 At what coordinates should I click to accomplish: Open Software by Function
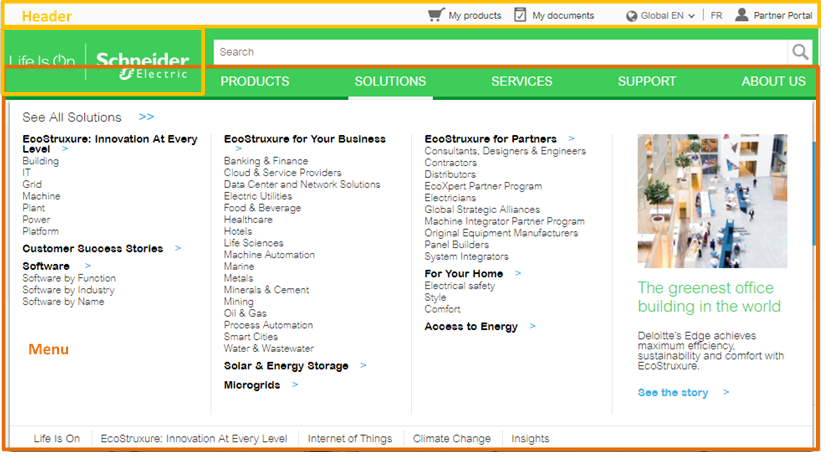coord(69,278)
